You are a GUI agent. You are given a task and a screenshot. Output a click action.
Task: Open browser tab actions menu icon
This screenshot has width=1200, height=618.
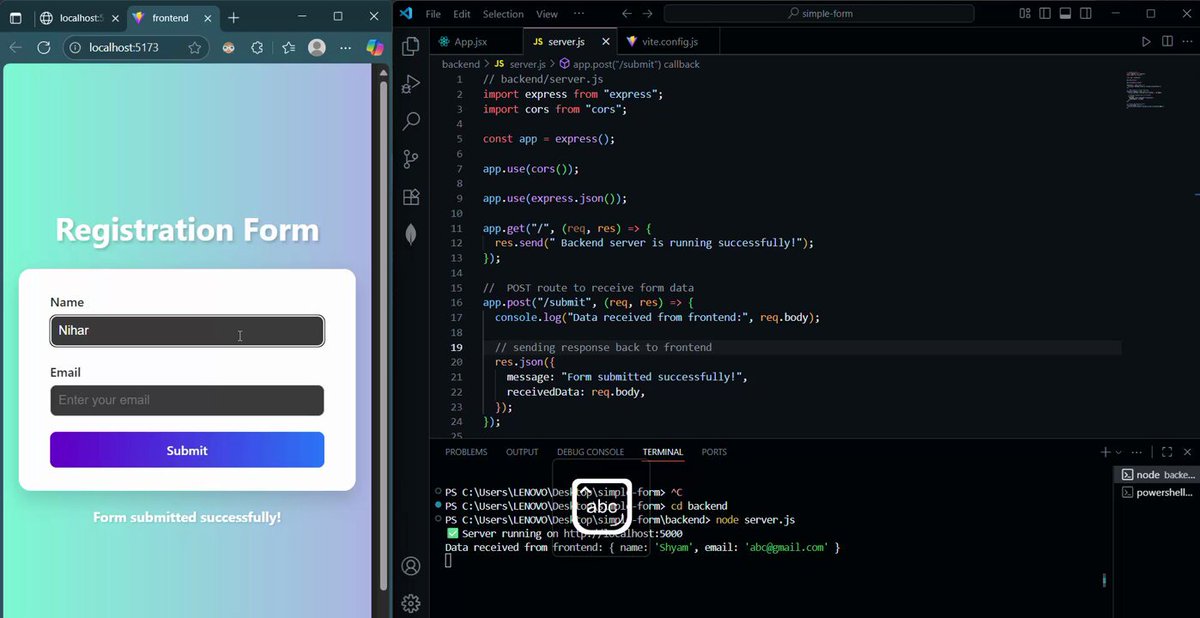click(15, 17)
